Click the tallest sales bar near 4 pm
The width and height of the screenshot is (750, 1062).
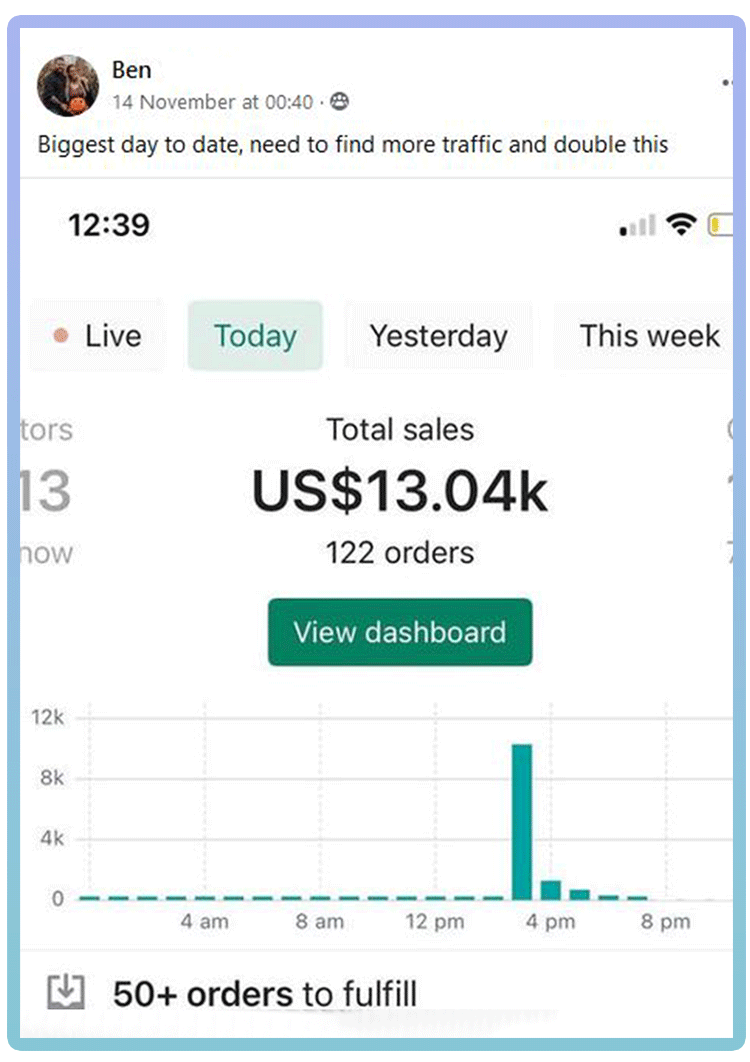tap(522, 822)
